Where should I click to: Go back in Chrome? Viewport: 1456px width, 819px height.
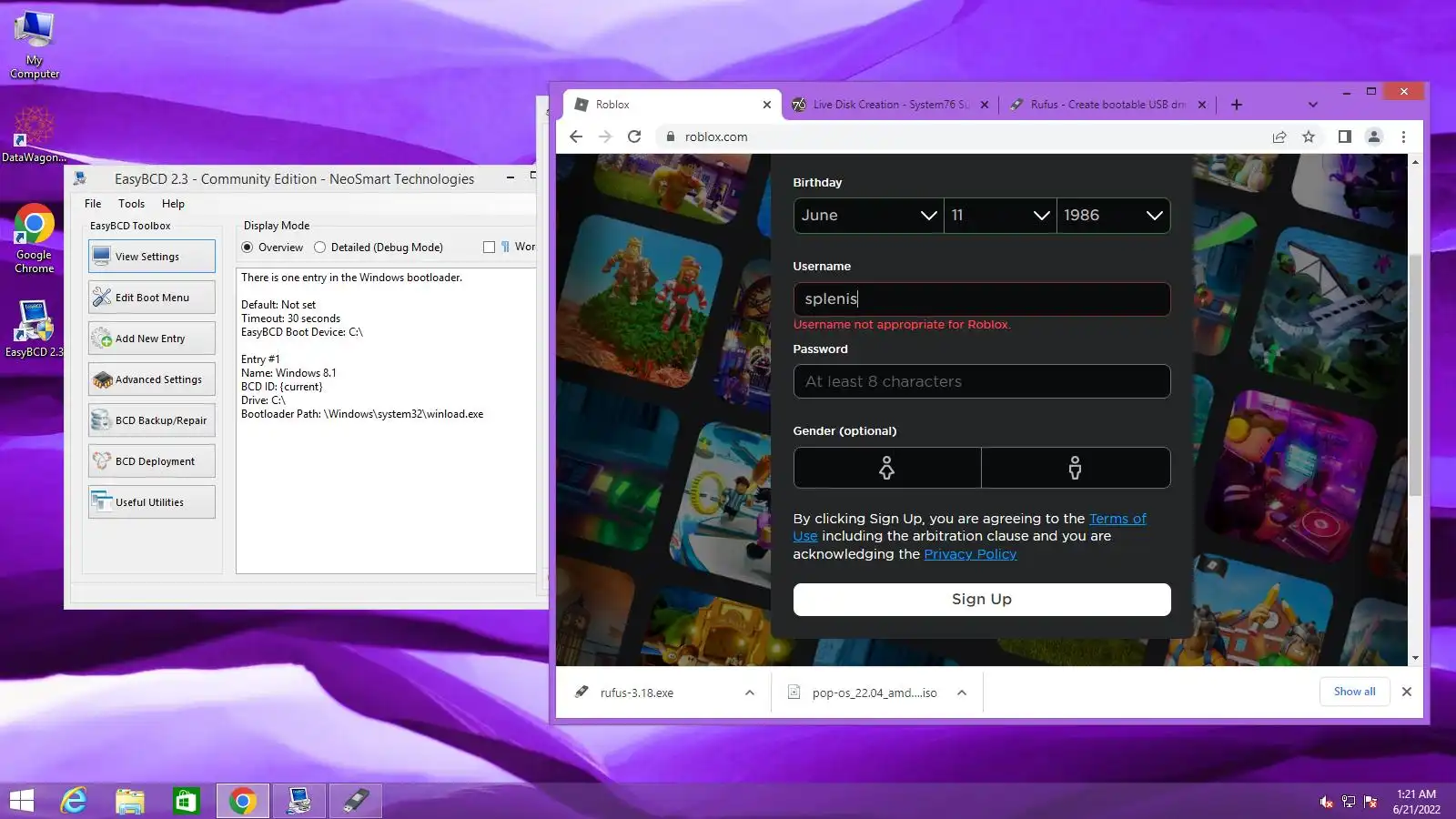point(576,136)
